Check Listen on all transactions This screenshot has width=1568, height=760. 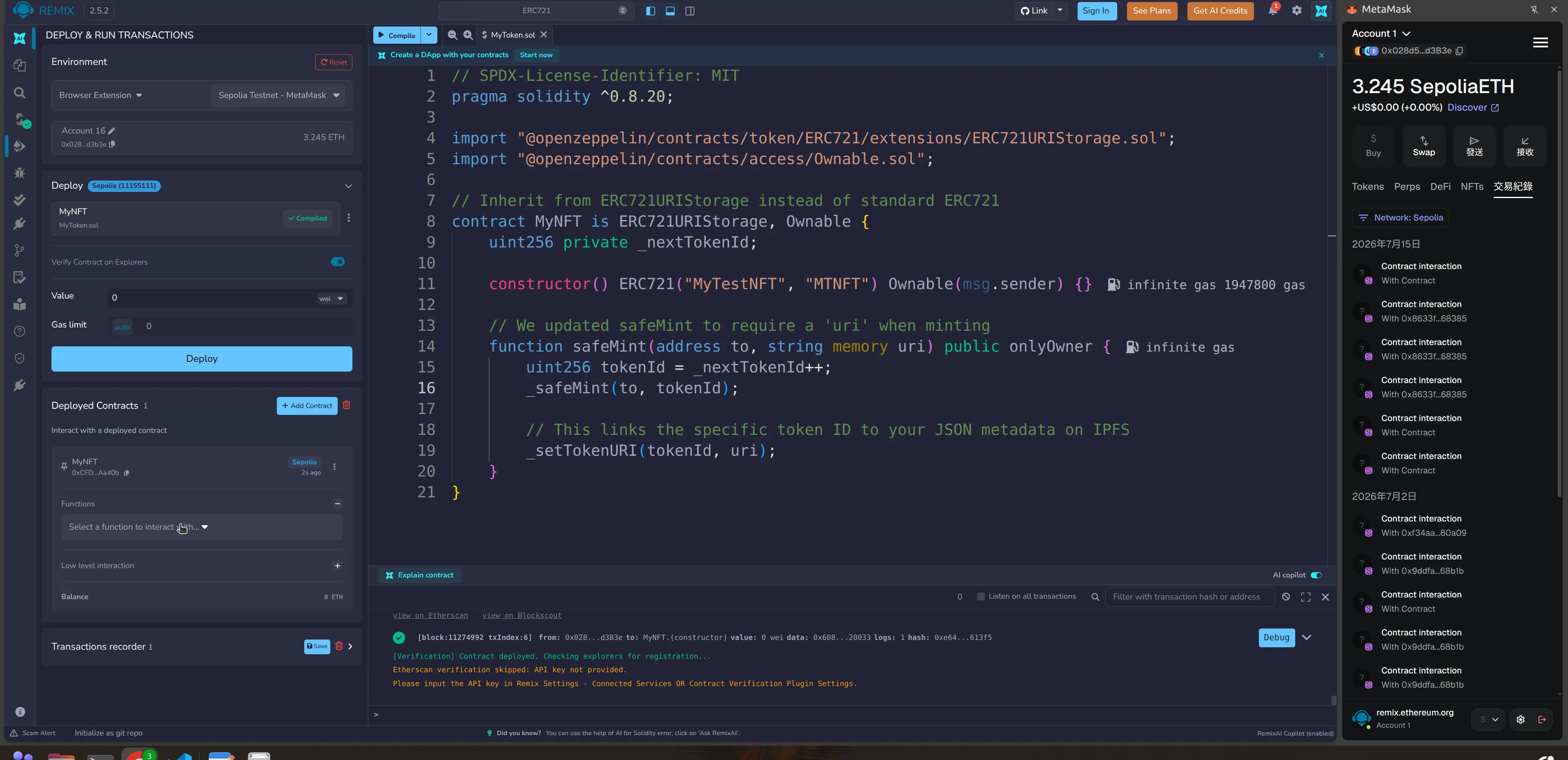980,596
